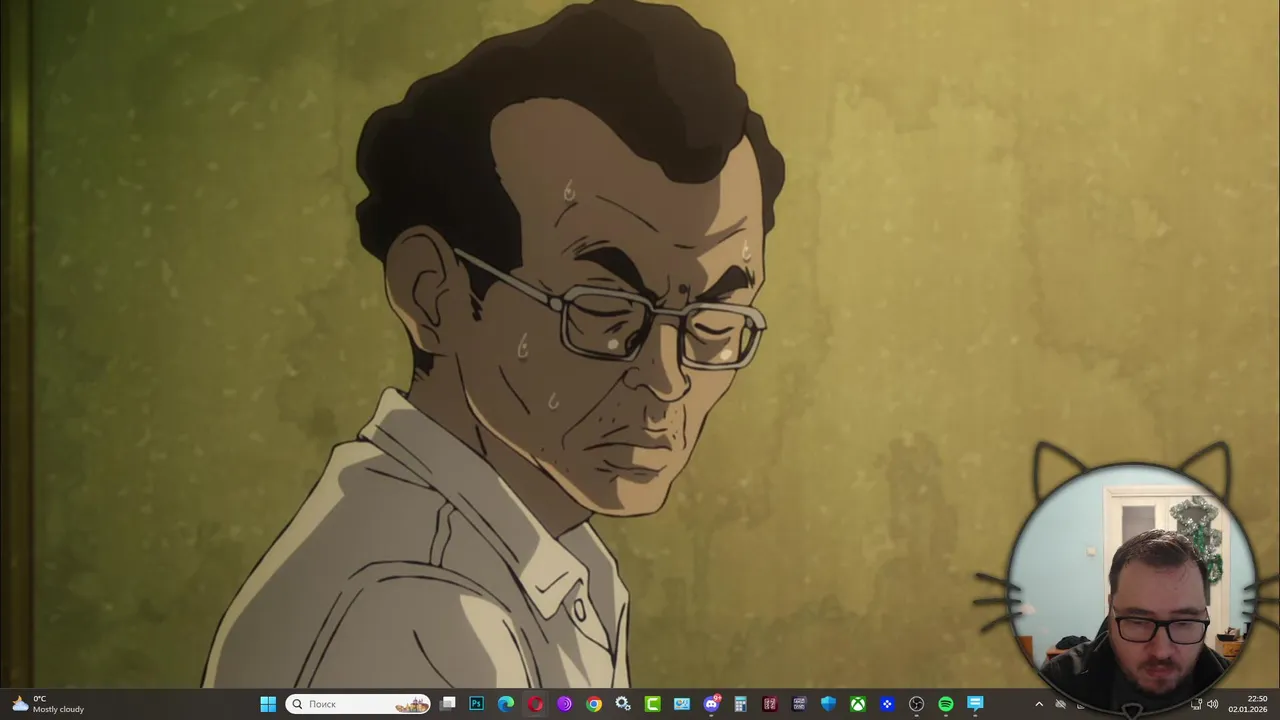Launch the Calculator from the taskbar
1280x720 pixels.
[741, 704]
